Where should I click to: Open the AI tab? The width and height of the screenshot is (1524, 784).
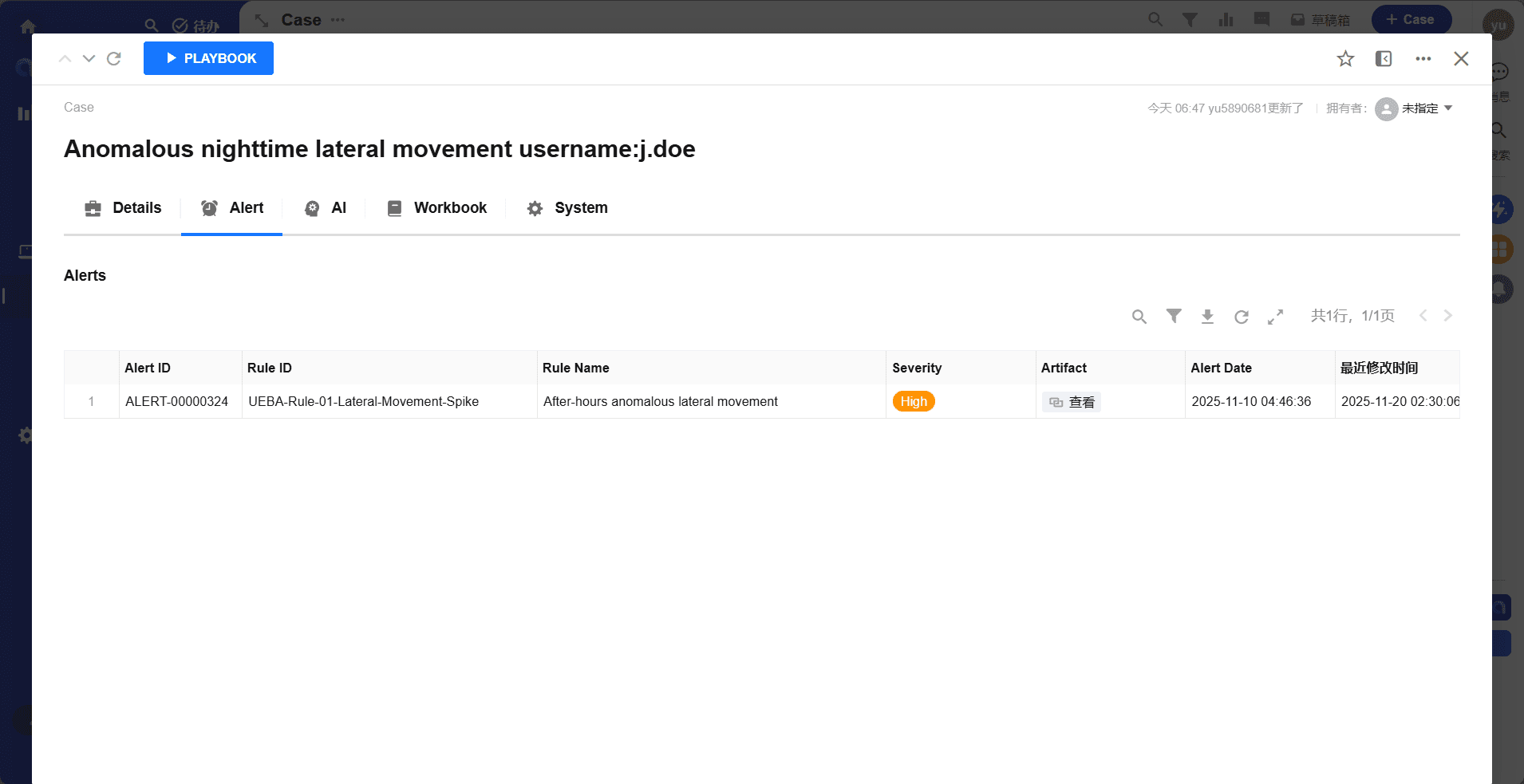tap(326, 208)
